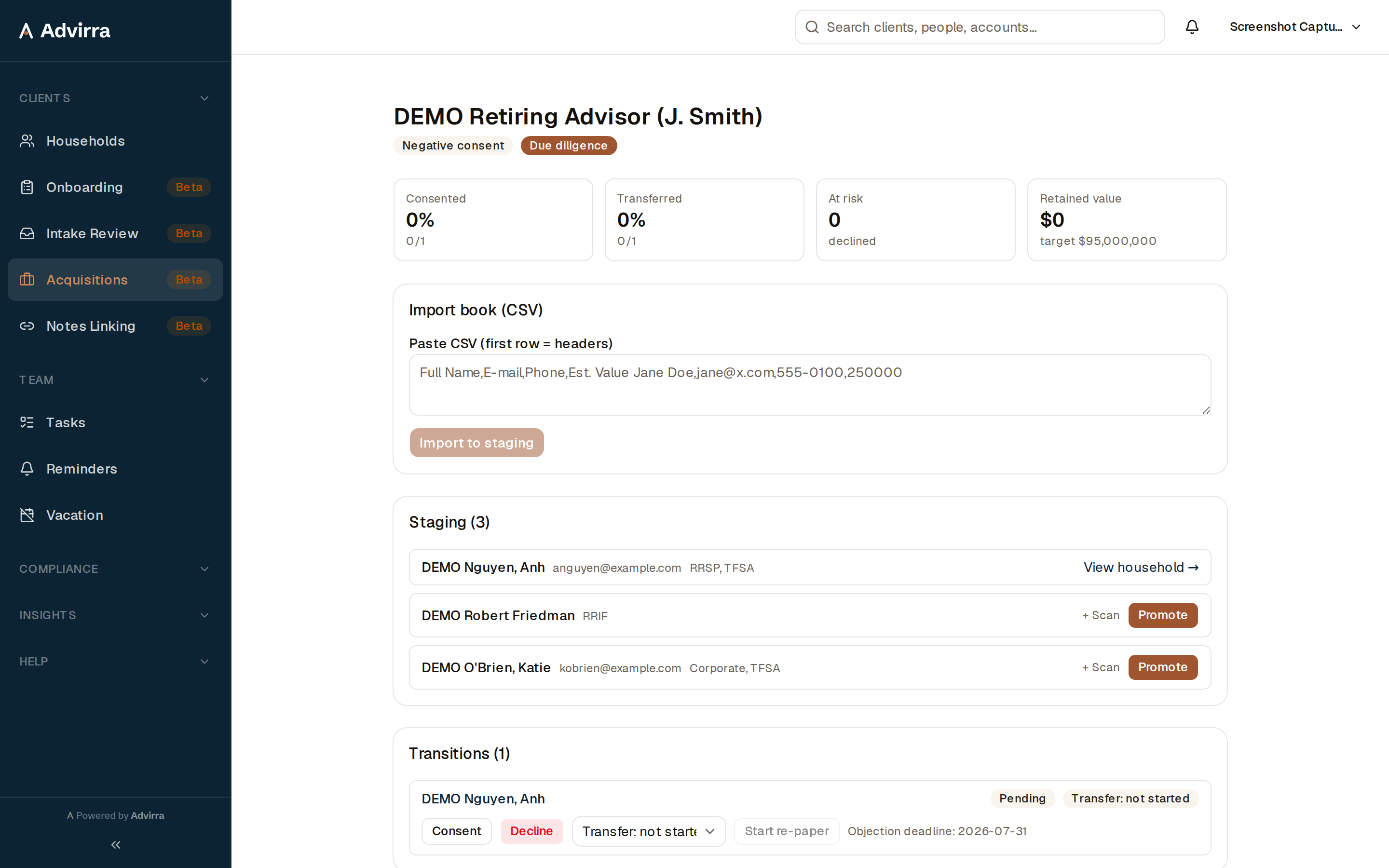
Task: Click the Notes Linking chain icon
Action: coord(27,326)
